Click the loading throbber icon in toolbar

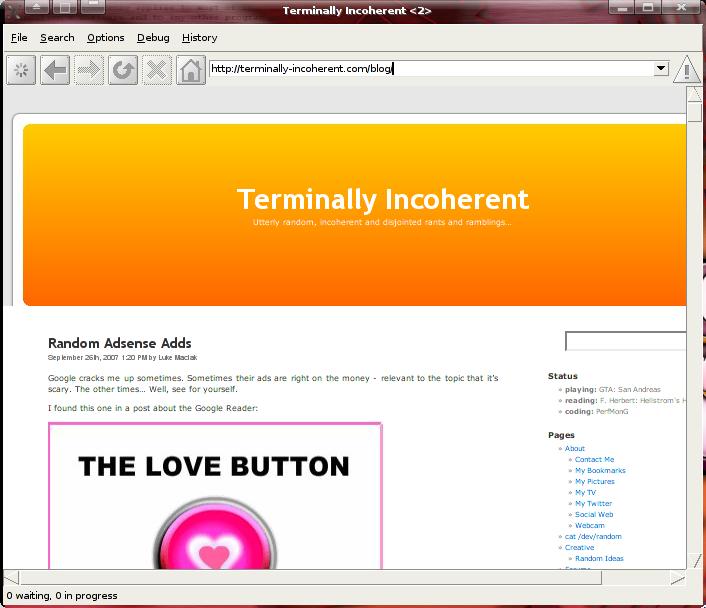(21, 70)
